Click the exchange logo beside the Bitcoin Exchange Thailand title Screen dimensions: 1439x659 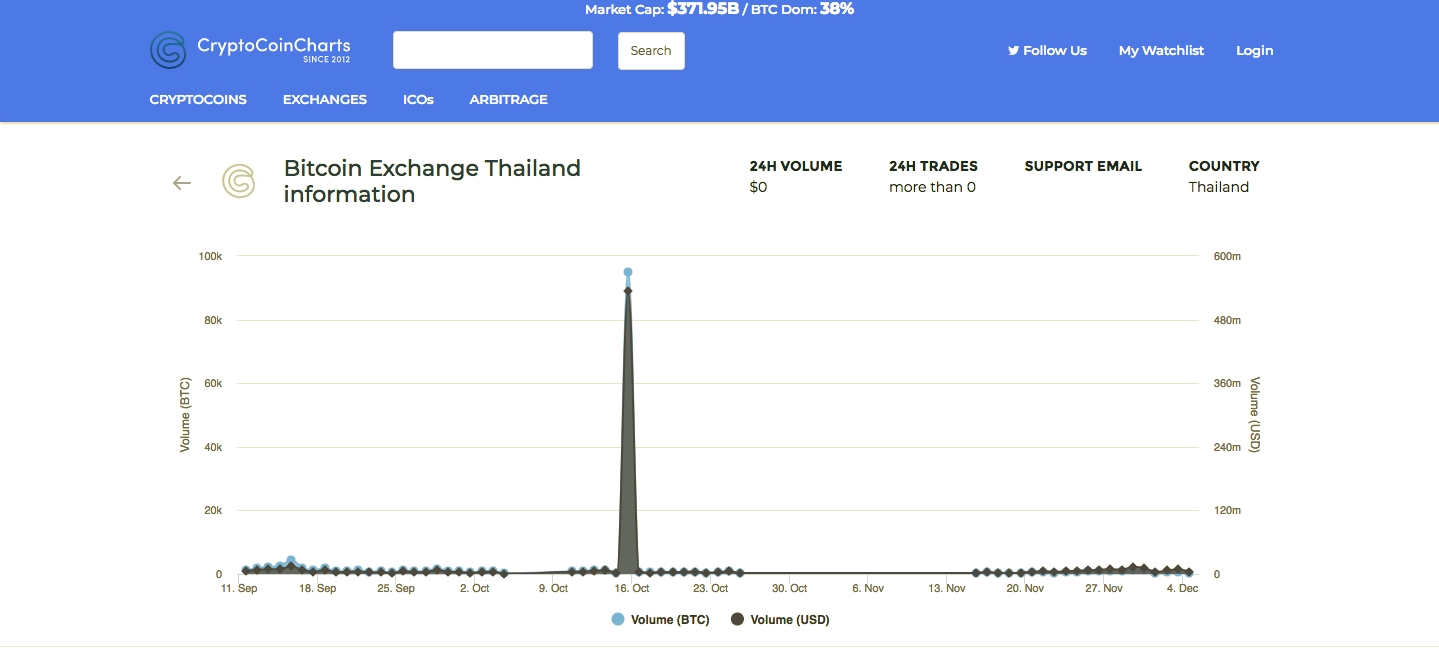pos(238,181)
